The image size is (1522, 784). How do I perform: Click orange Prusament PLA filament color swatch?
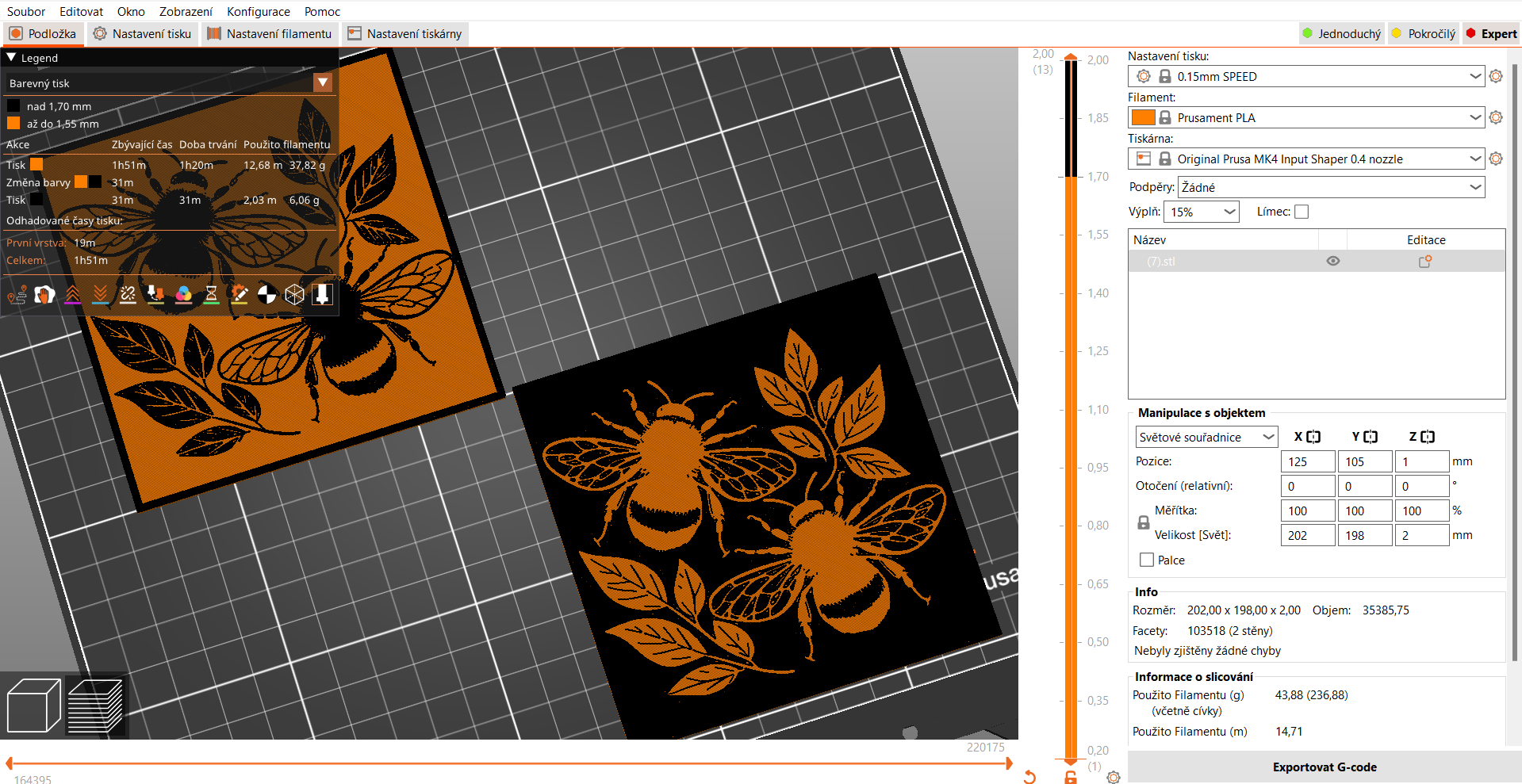[1143, 117]
